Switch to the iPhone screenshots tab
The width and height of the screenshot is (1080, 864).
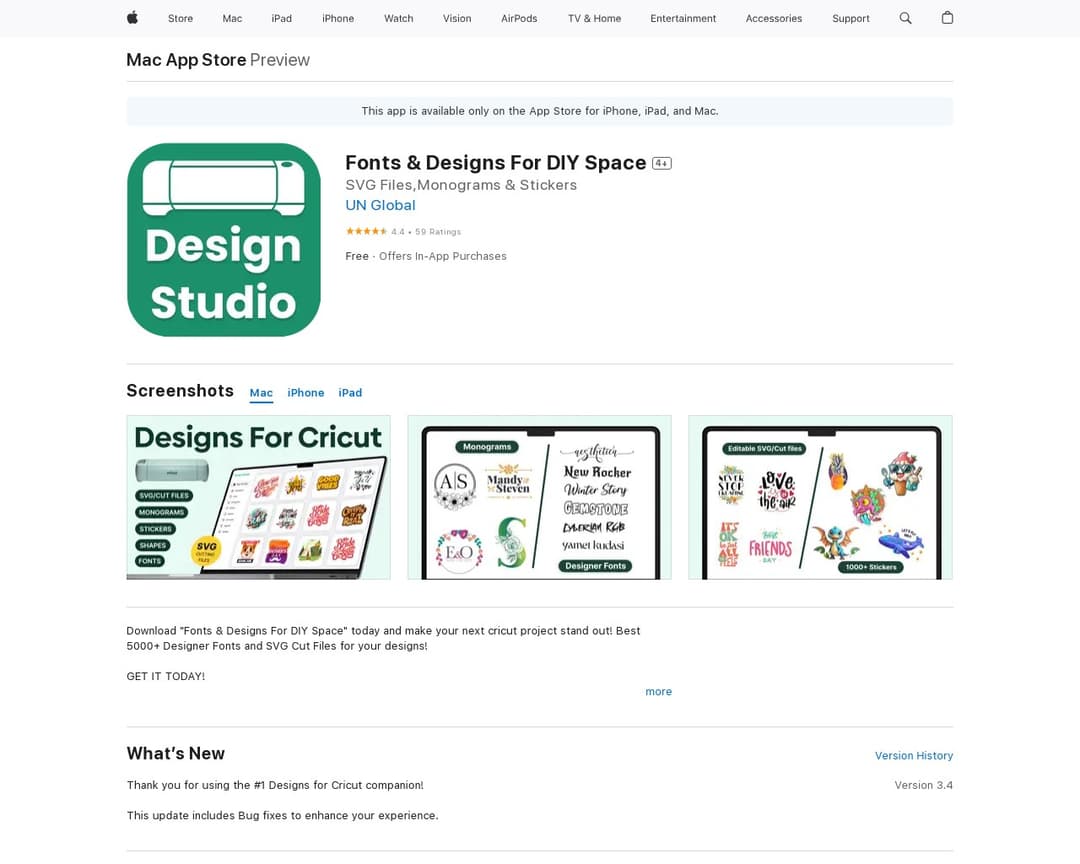[x=305, y=393]
